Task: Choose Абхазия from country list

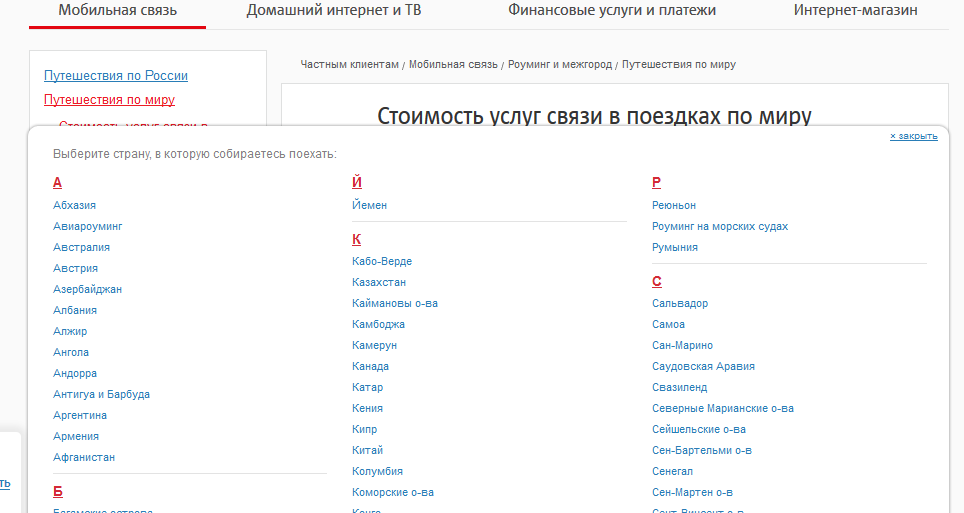Action: click(x=75, y=205)
